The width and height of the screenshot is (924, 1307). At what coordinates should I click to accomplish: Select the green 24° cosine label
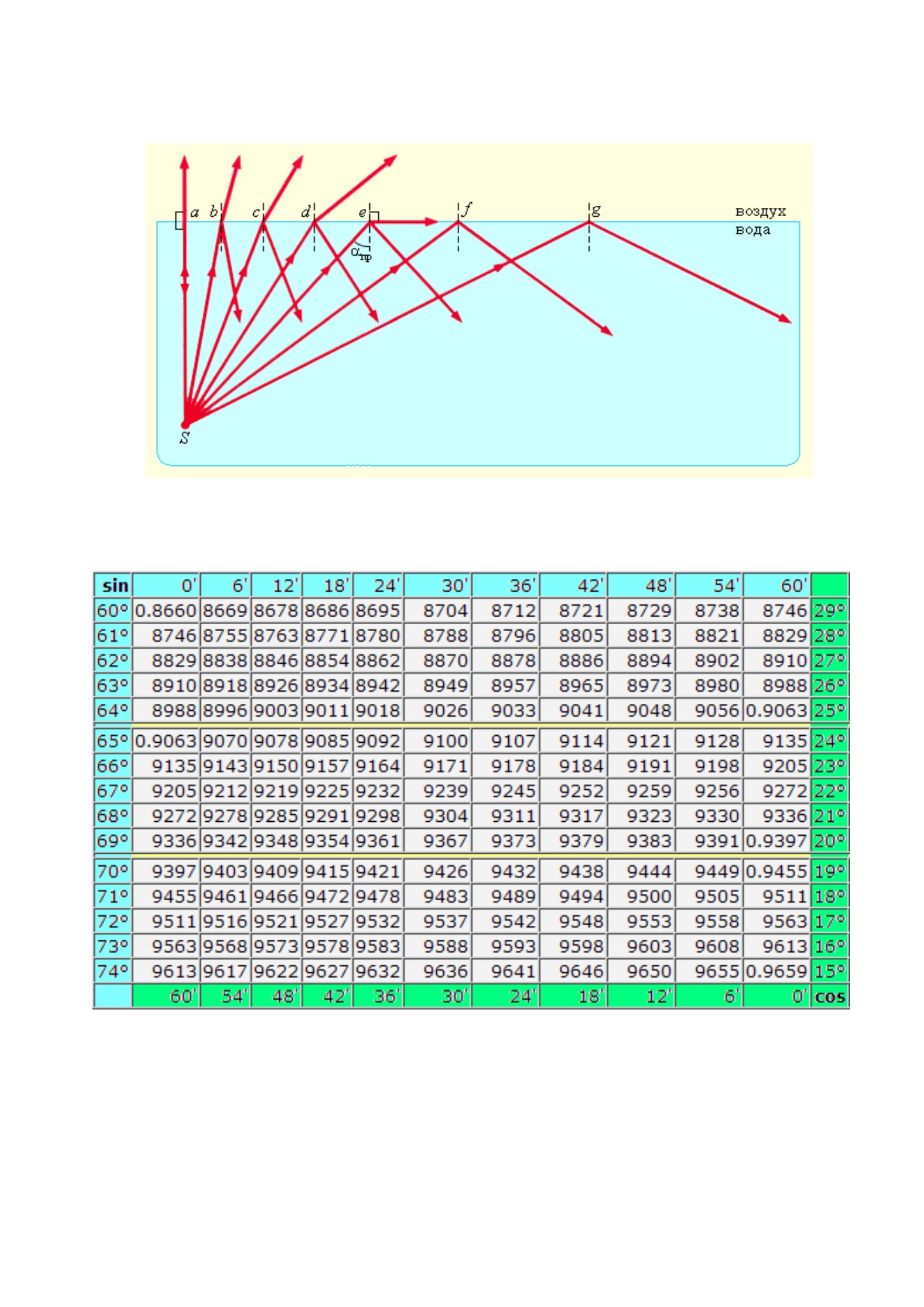click(x=830, y=741)
